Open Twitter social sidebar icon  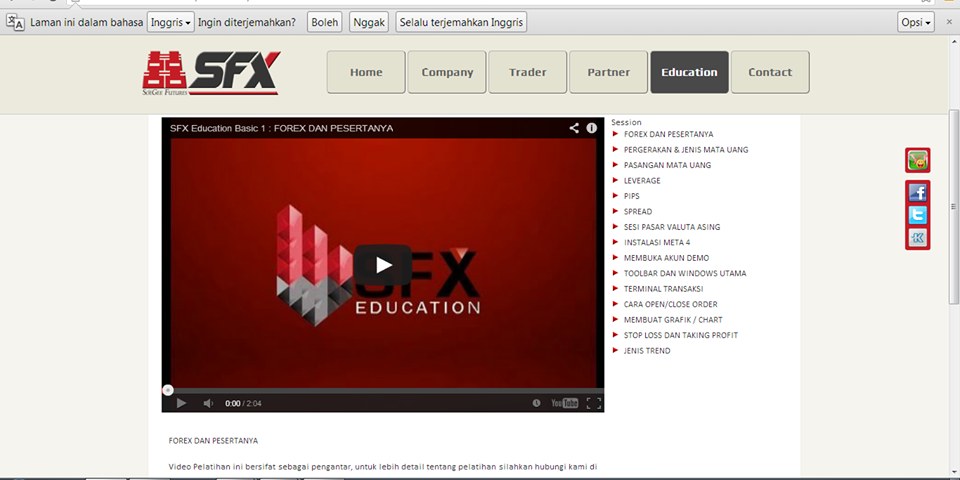pyautogui.click(x=918, y=216)
